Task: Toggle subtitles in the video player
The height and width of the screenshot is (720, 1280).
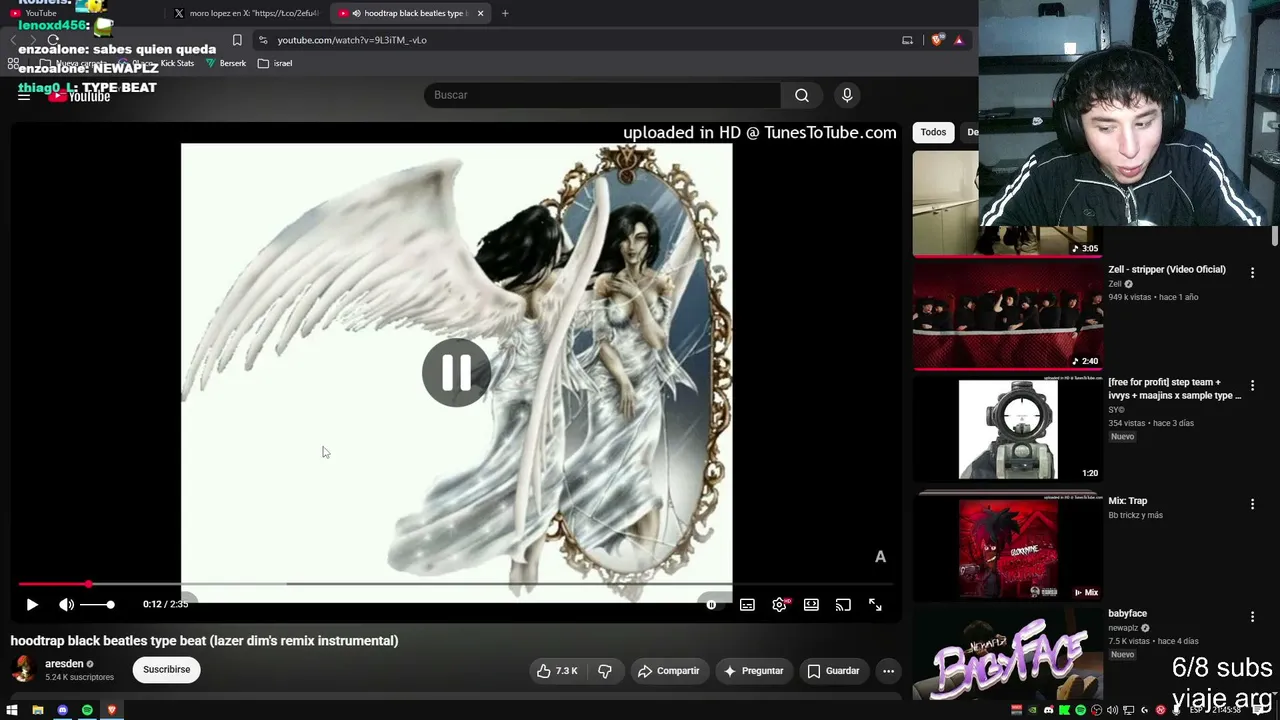Action: click(747, 605)
